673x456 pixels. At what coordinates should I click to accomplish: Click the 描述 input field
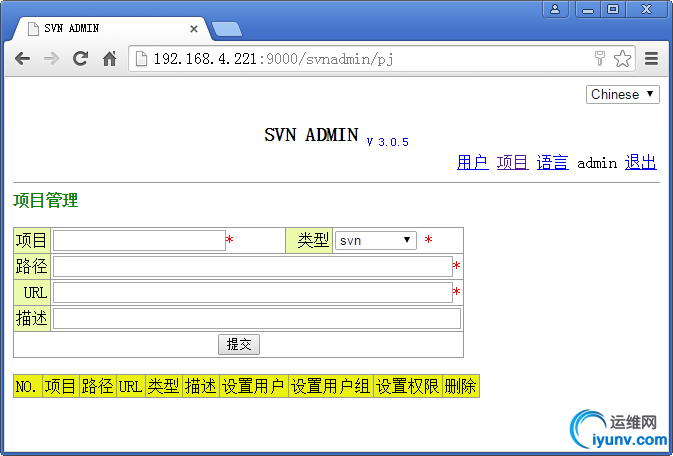[x=257, y=319]
